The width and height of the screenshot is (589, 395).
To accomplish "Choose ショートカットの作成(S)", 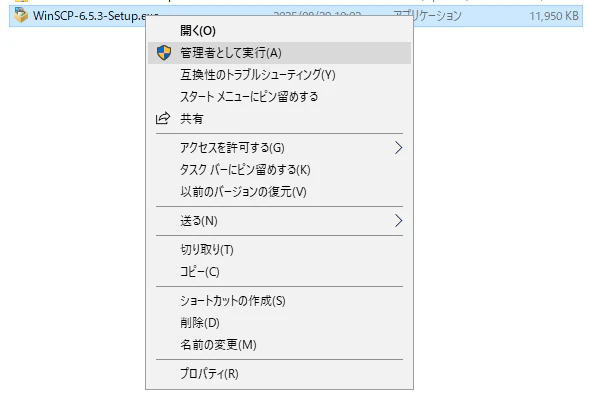I will click(x=279, y=301).
